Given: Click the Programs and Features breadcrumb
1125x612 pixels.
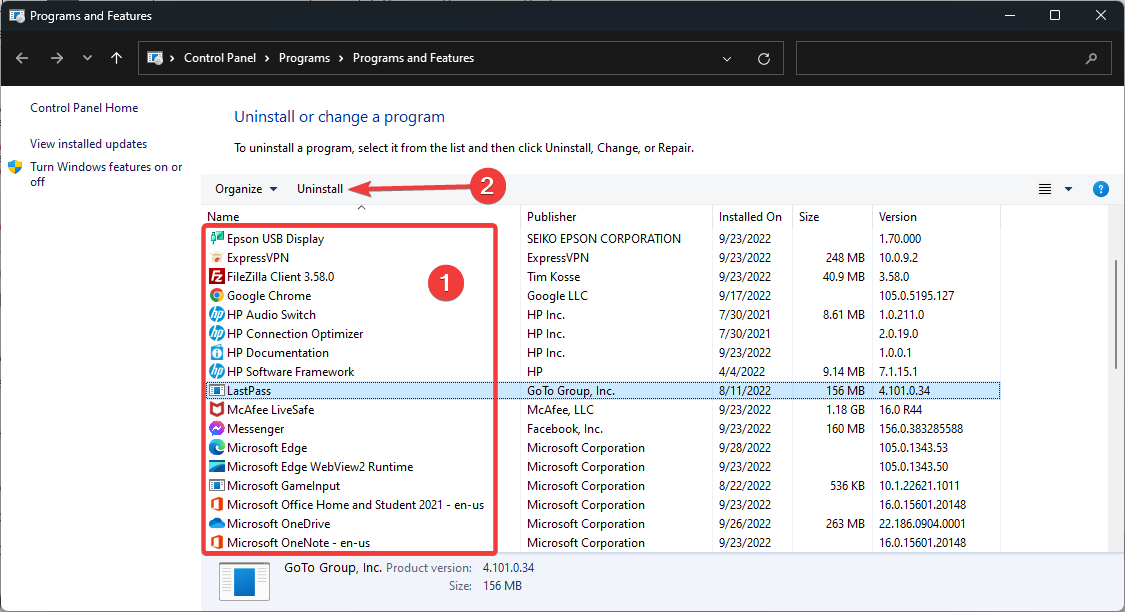Looking at the screenshot, I should [413, 58].
